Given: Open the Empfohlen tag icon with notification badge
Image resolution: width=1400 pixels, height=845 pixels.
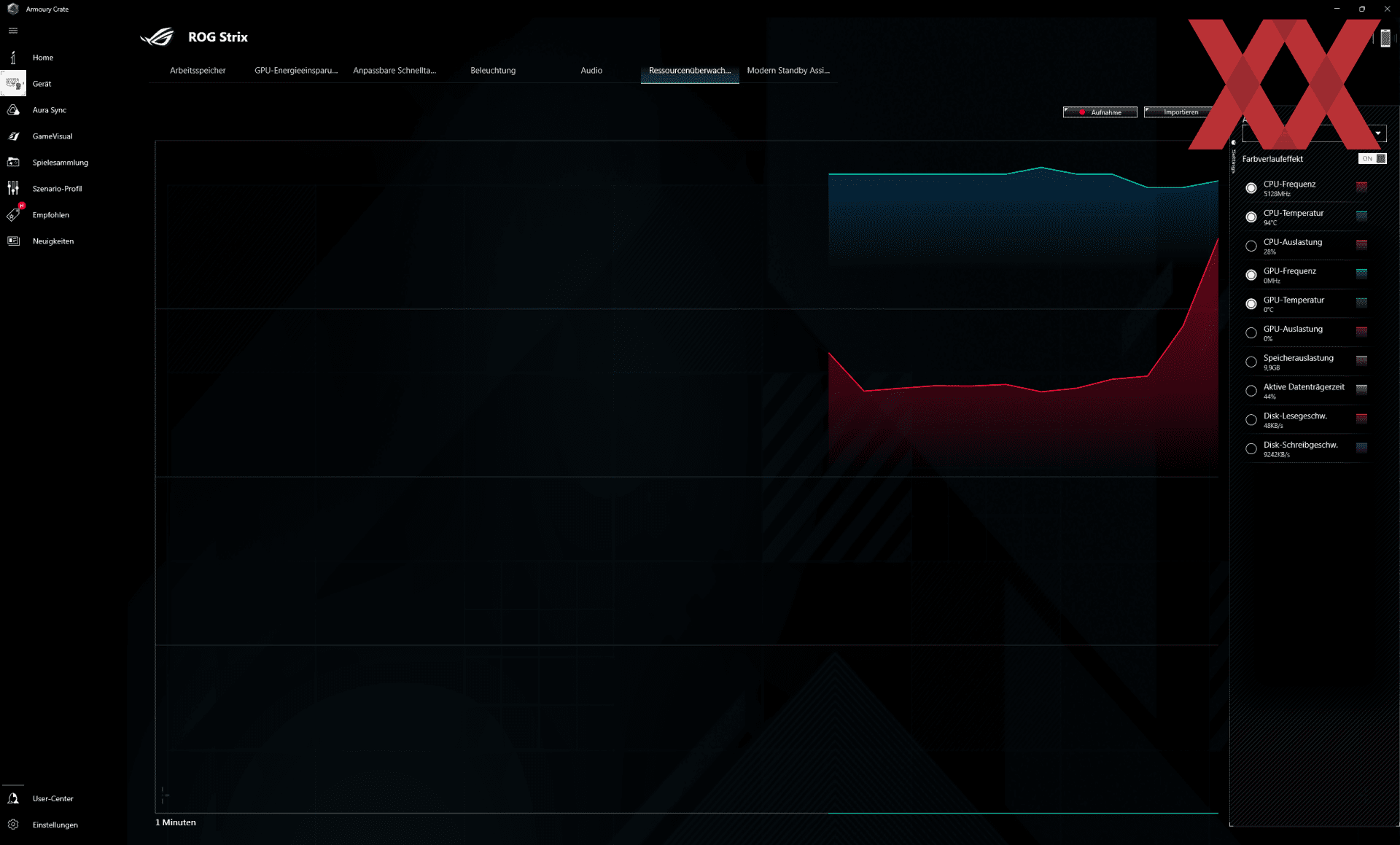Looking at the screenshot, I should click(x=14, y=214).
